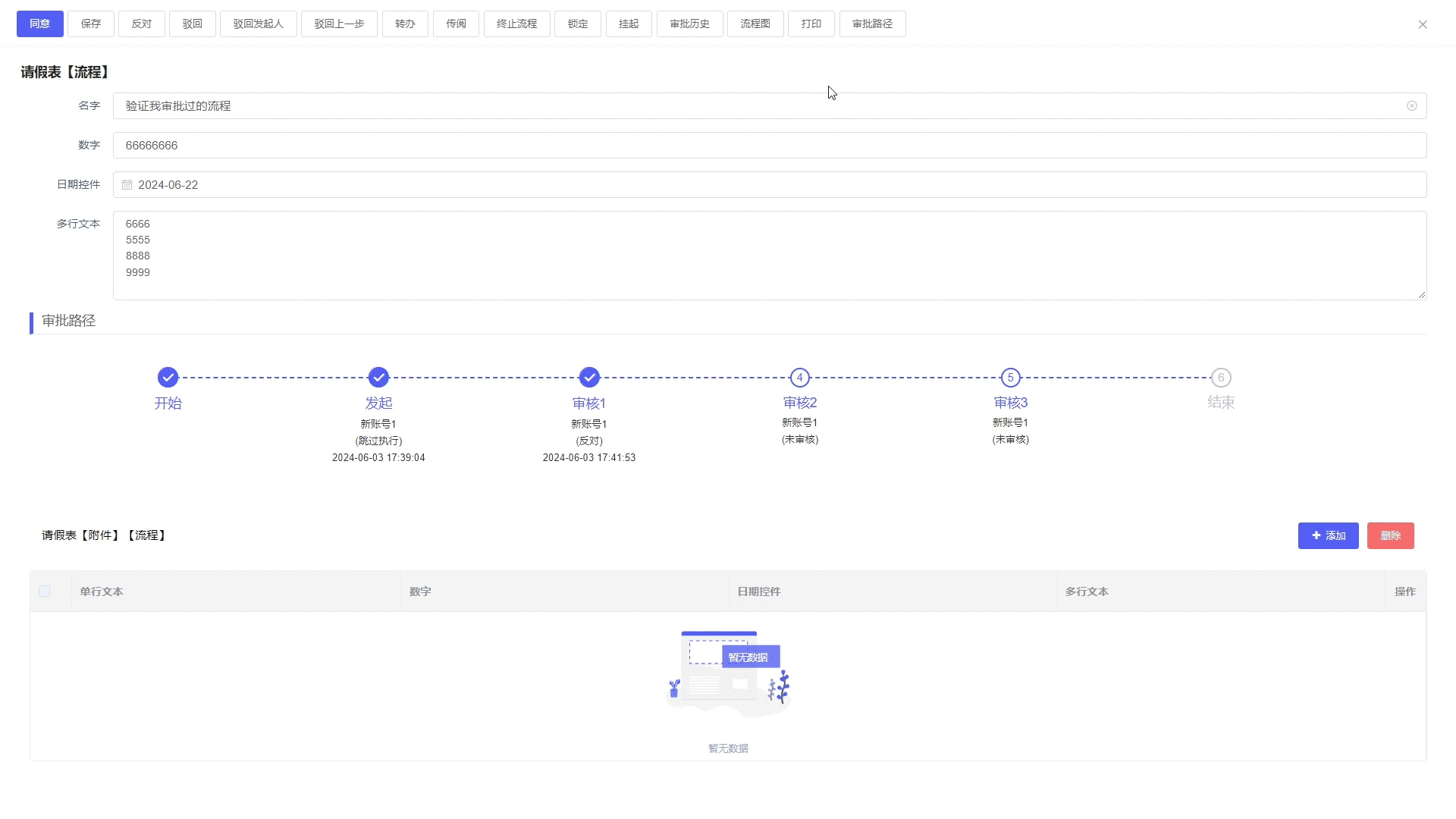Select step 5 circle for 审核3
1456x819 pixels.
click(x=1010, y=377)
